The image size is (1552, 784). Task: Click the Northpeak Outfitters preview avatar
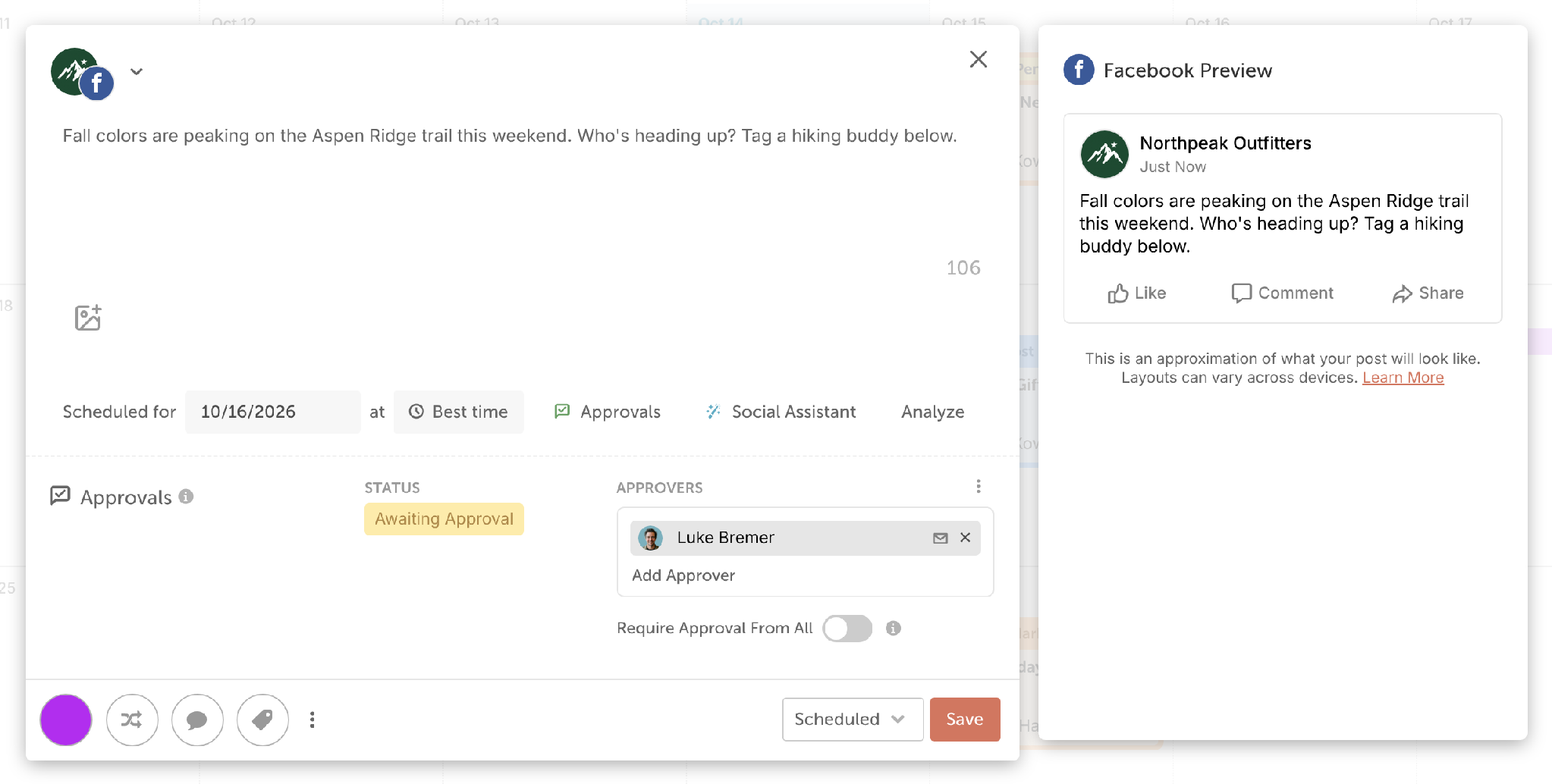(x=1104, y=154)
